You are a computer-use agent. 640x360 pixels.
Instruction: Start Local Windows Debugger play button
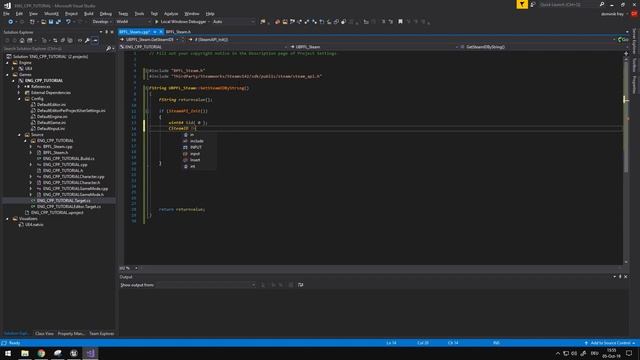tap(156, 22)
